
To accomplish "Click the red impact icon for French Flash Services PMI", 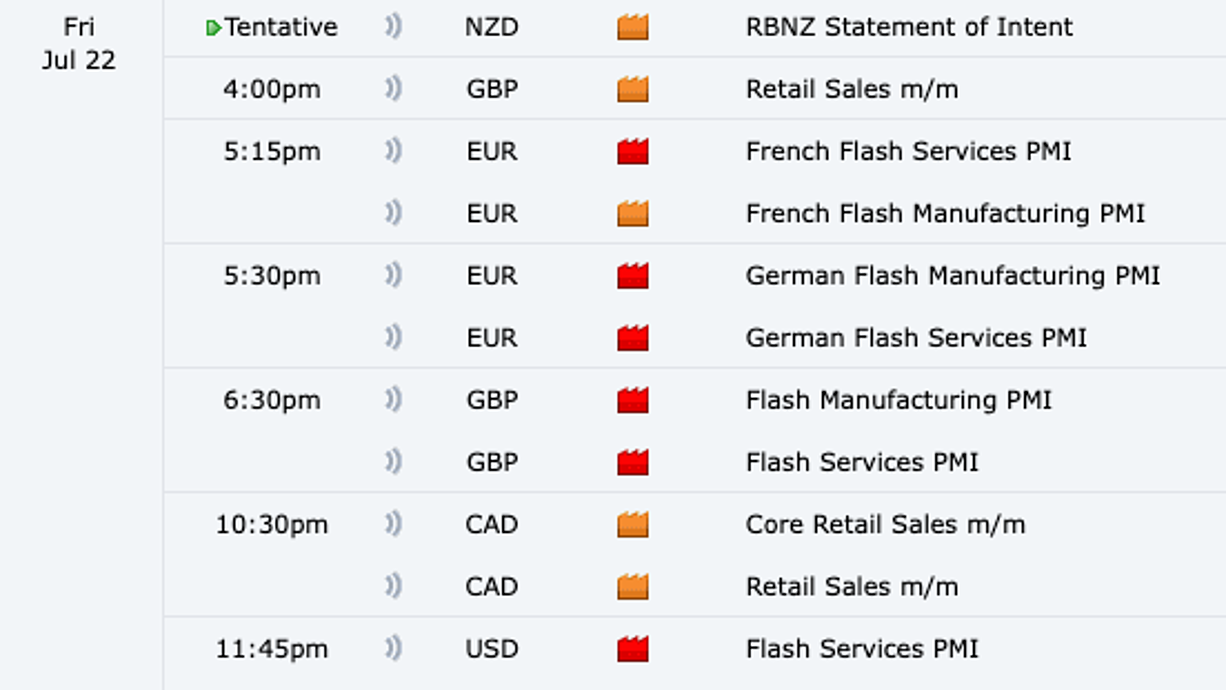I will pyautogui.click(x=632, y=152).
